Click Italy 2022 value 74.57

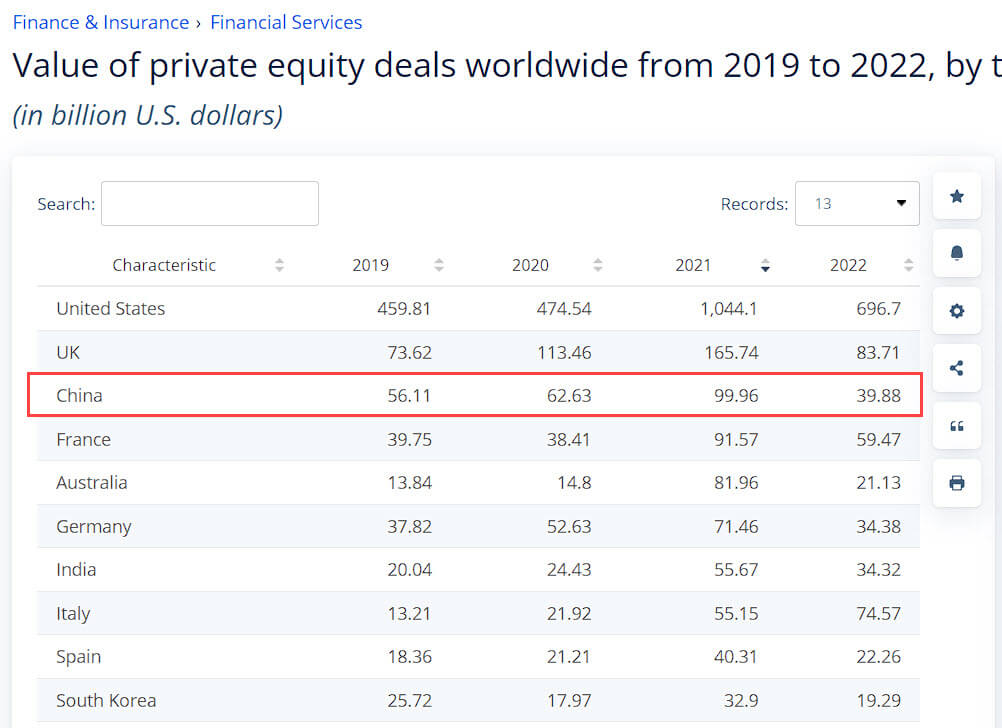pyautogui.click(x=879, y=614)
